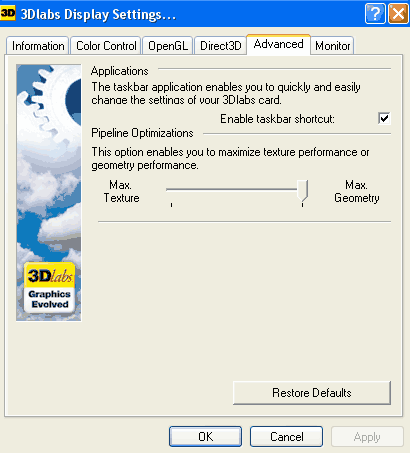
Task: Click the Max. Geometry label
Action: click(357, 191)
